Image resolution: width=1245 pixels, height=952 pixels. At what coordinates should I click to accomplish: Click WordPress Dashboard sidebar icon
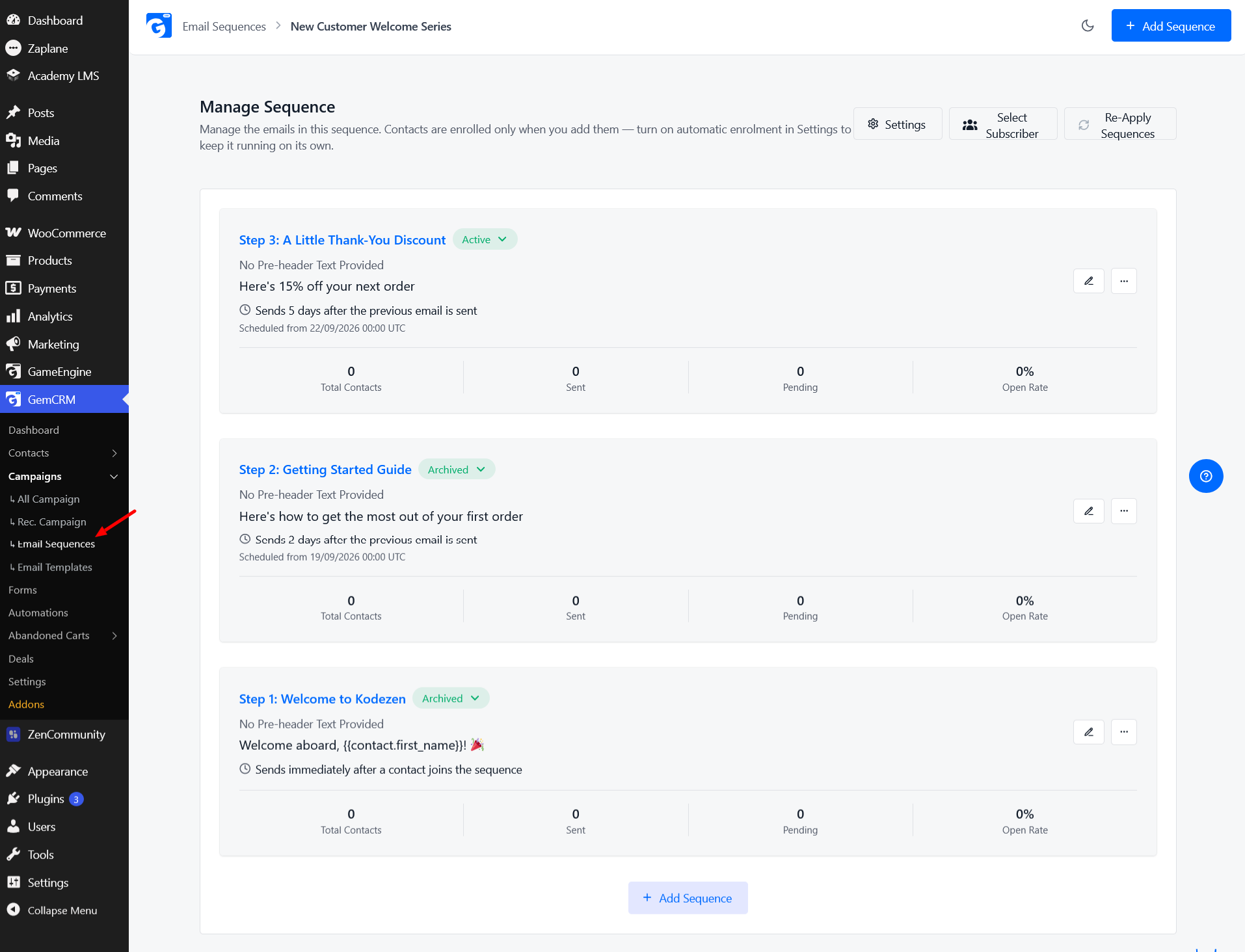[13, 20]
